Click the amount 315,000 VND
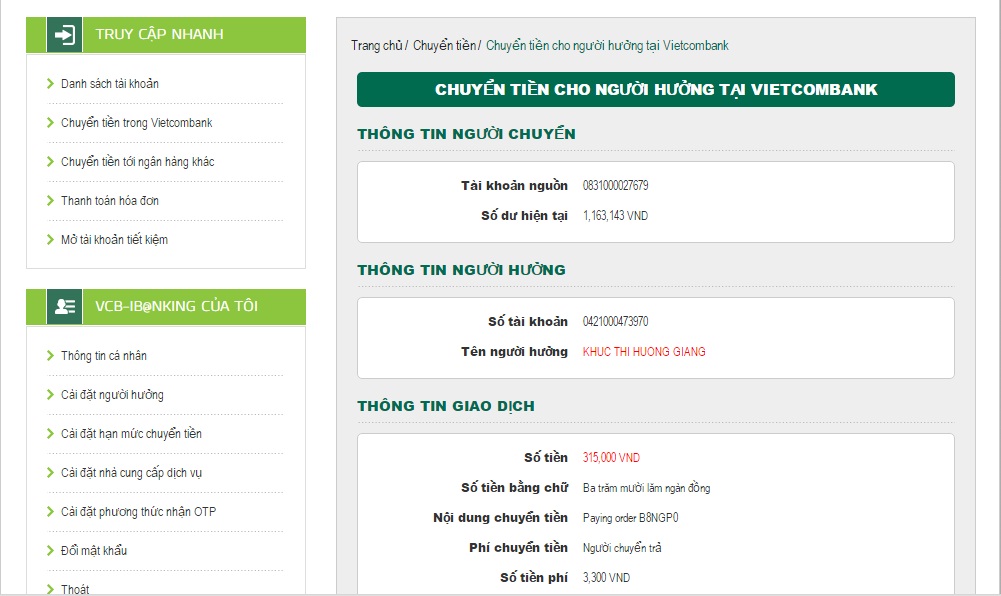This screenshot has height=596, width=1001. coord(611,458)
